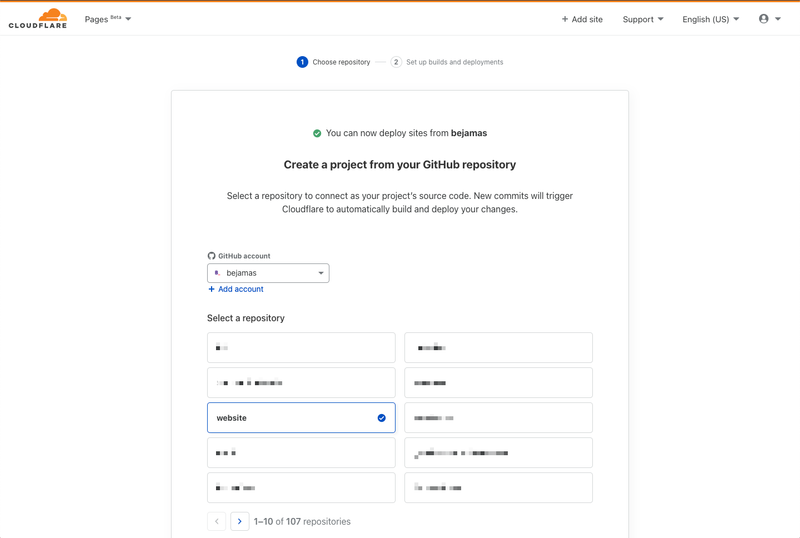Open the Support dropdown menu

(643, 19)
